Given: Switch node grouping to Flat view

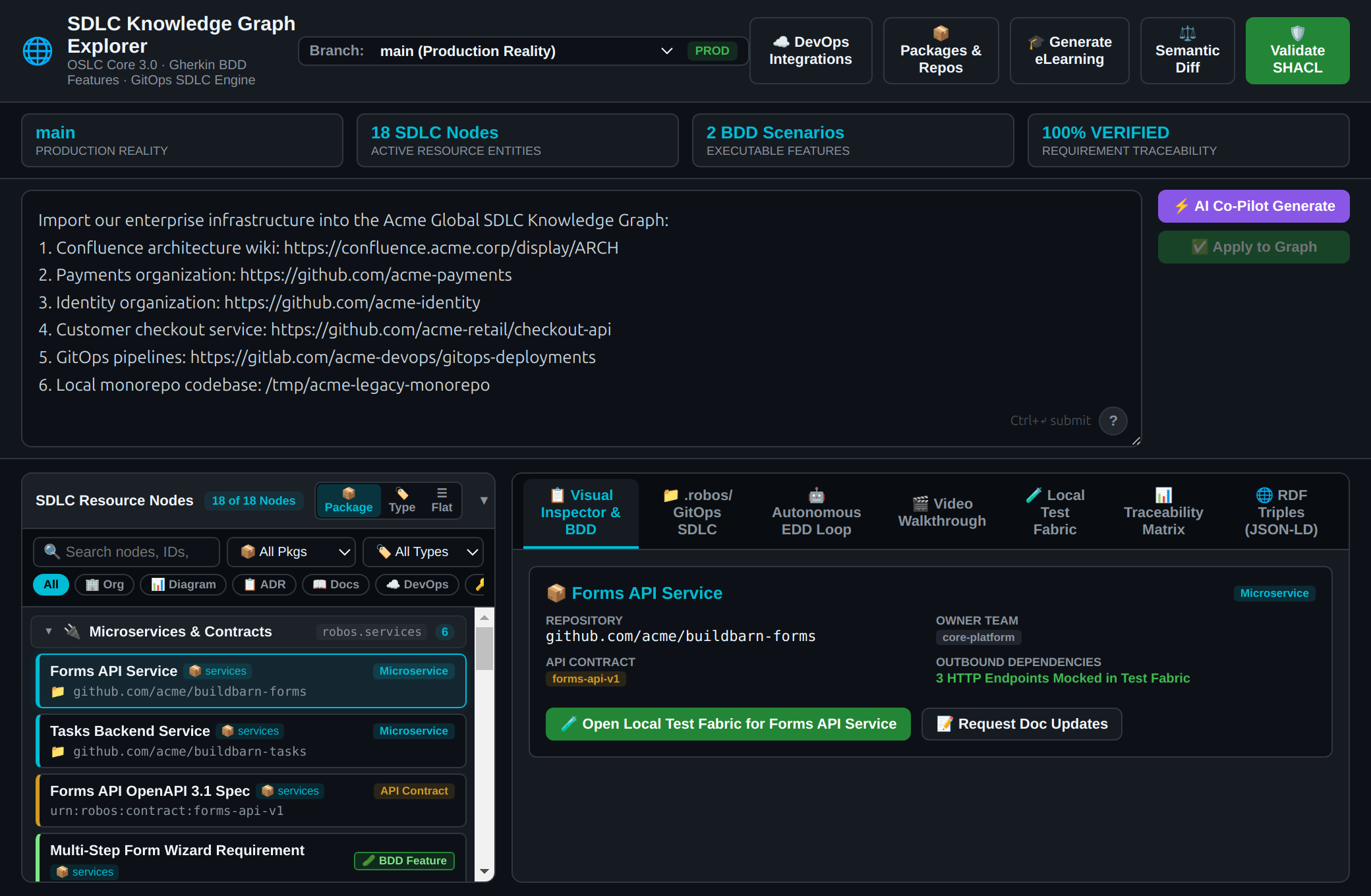Looking at the screenshot, I should pos(442,501).
